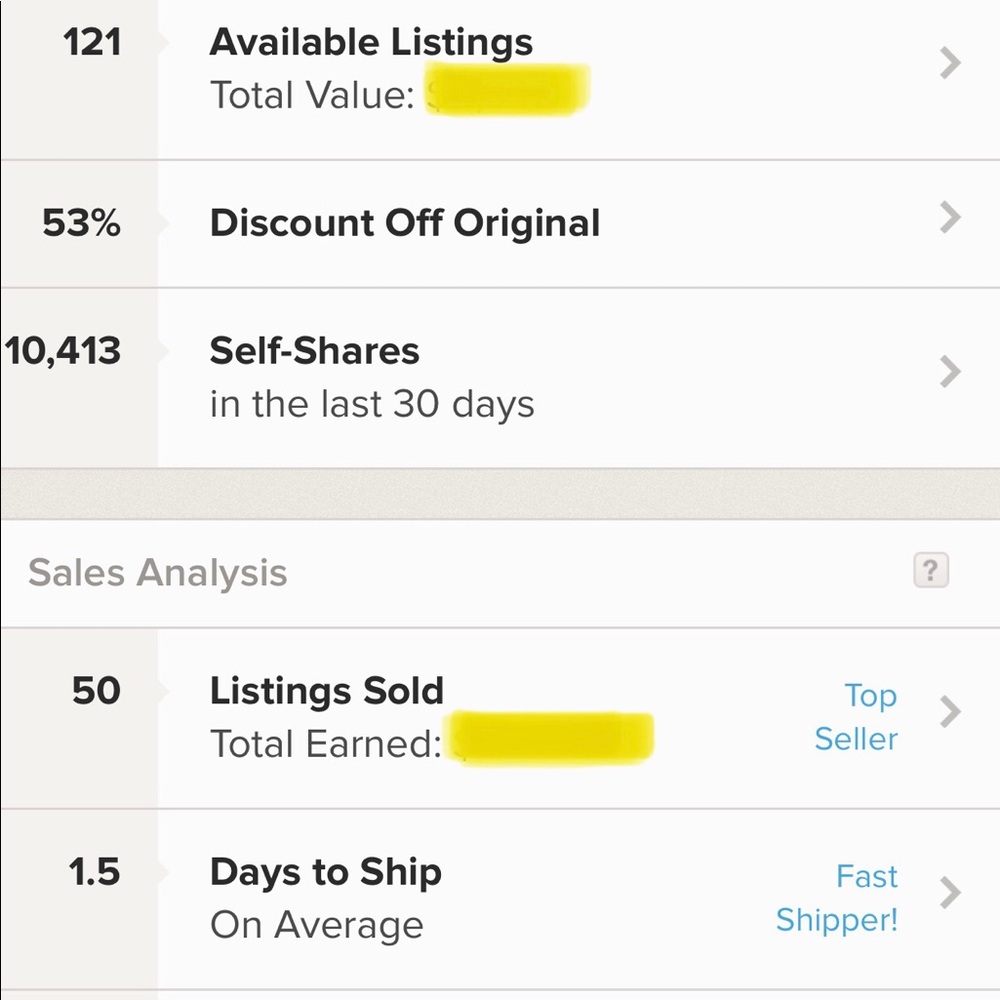
Task: Open the Sales Analysis help question-mark icon
Action: coord(930,570)
